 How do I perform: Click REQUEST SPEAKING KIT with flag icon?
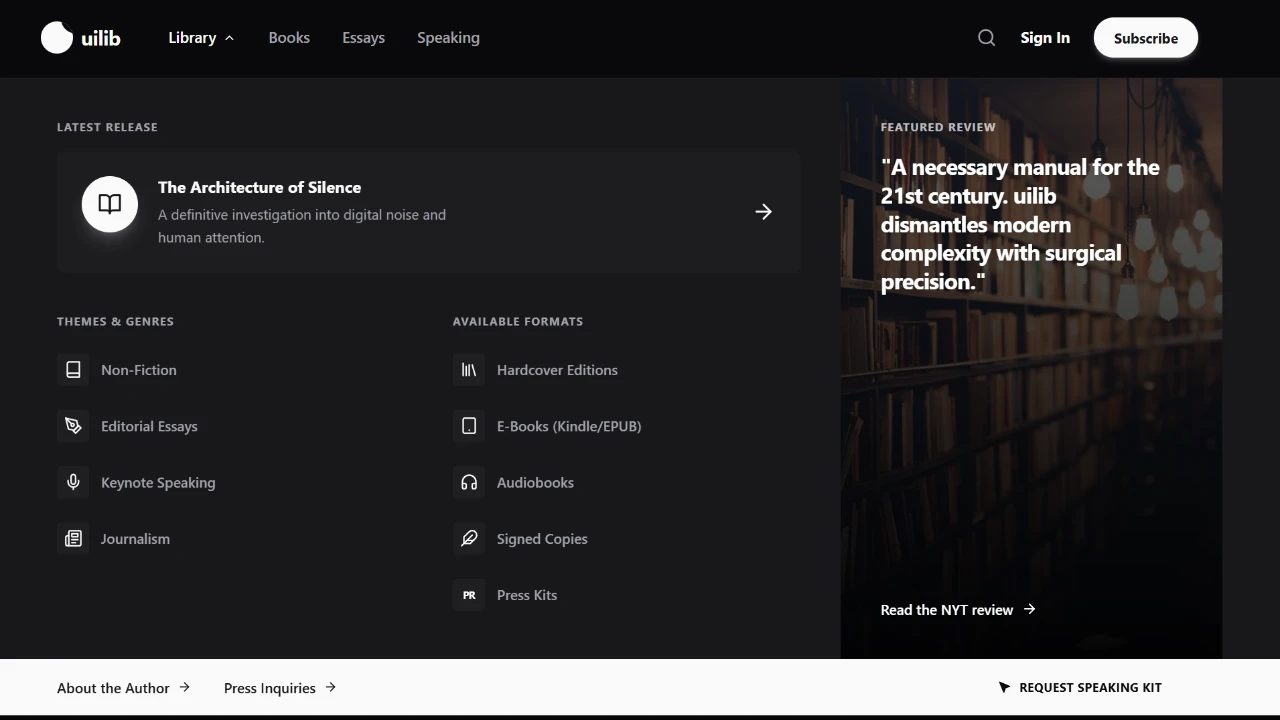[x=1080, y=687]
